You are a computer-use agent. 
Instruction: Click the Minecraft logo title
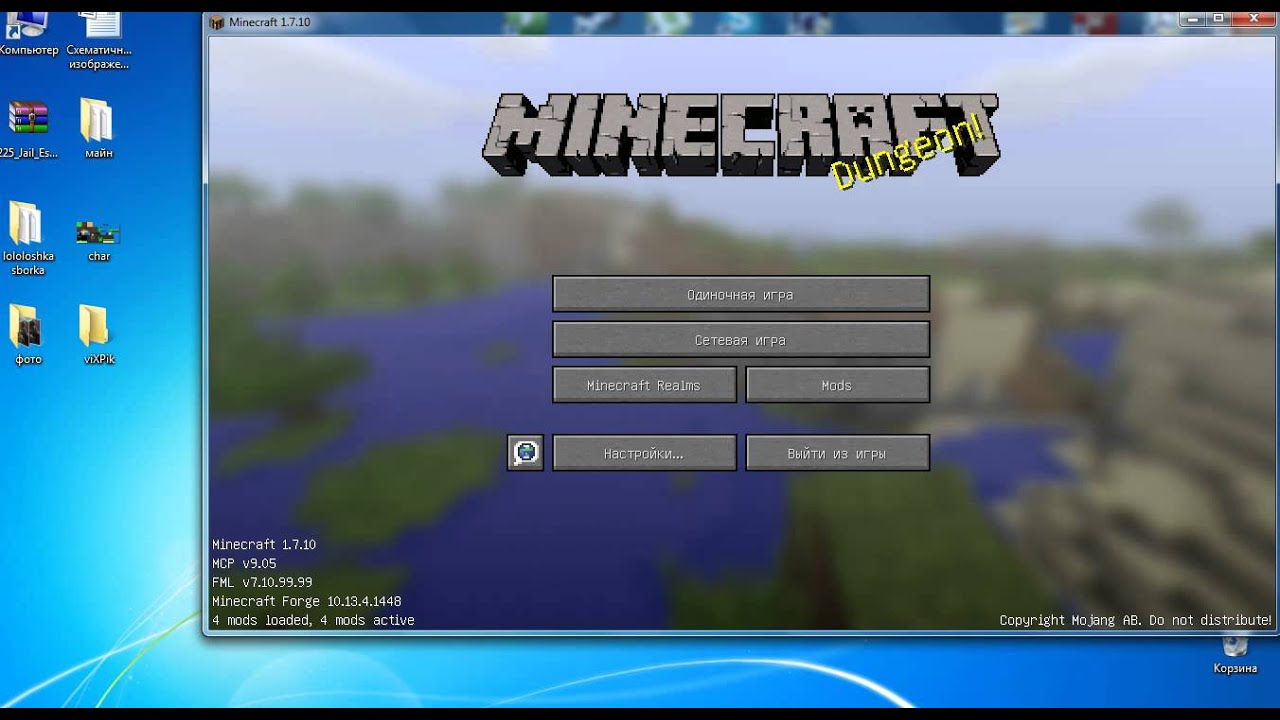[x=741, y=135]
